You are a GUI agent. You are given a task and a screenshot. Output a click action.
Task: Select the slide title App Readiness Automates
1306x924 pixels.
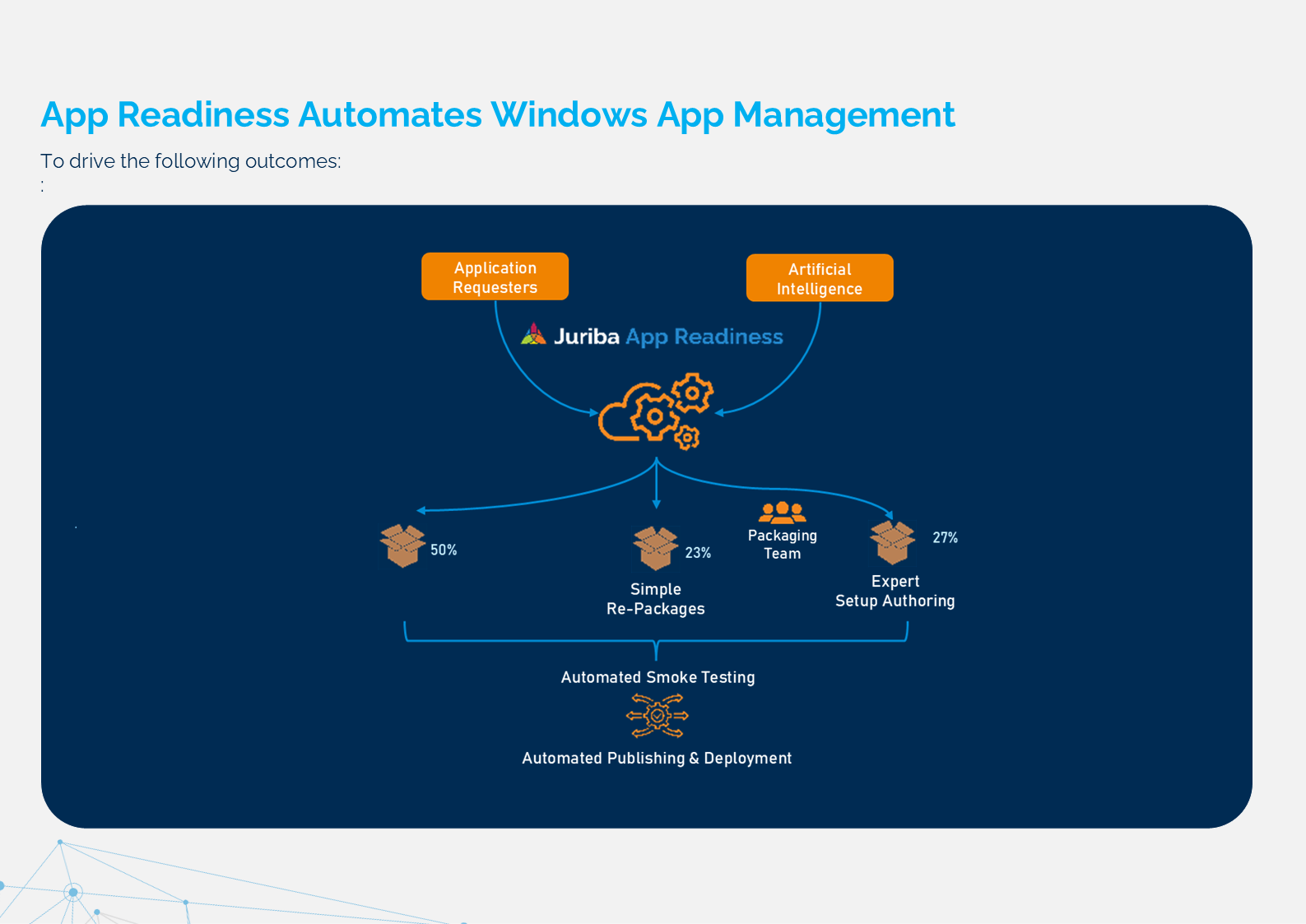pos(497,114)
